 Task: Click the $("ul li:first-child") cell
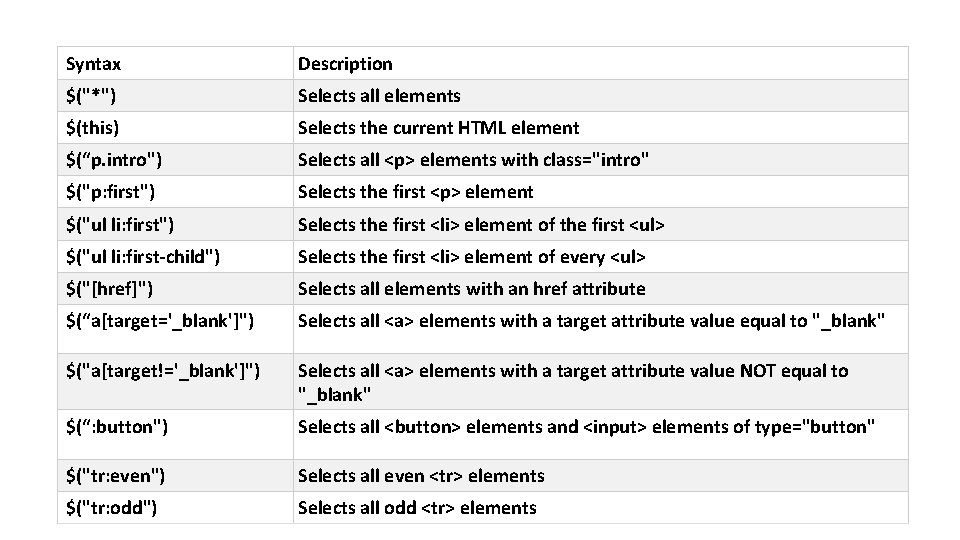tap(143, 257)
